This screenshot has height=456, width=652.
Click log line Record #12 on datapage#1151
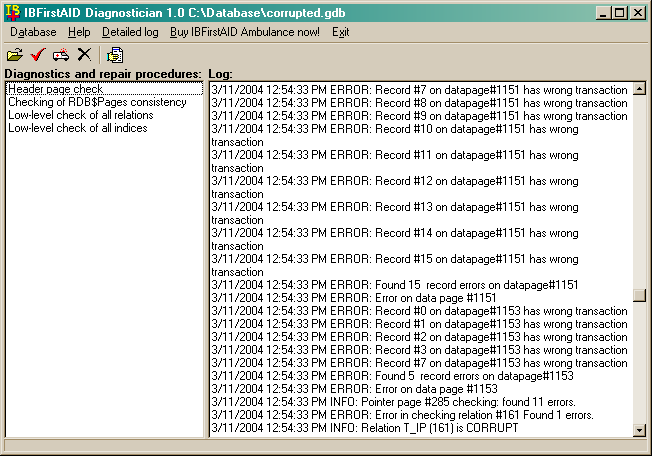click(x=395, y=187)
